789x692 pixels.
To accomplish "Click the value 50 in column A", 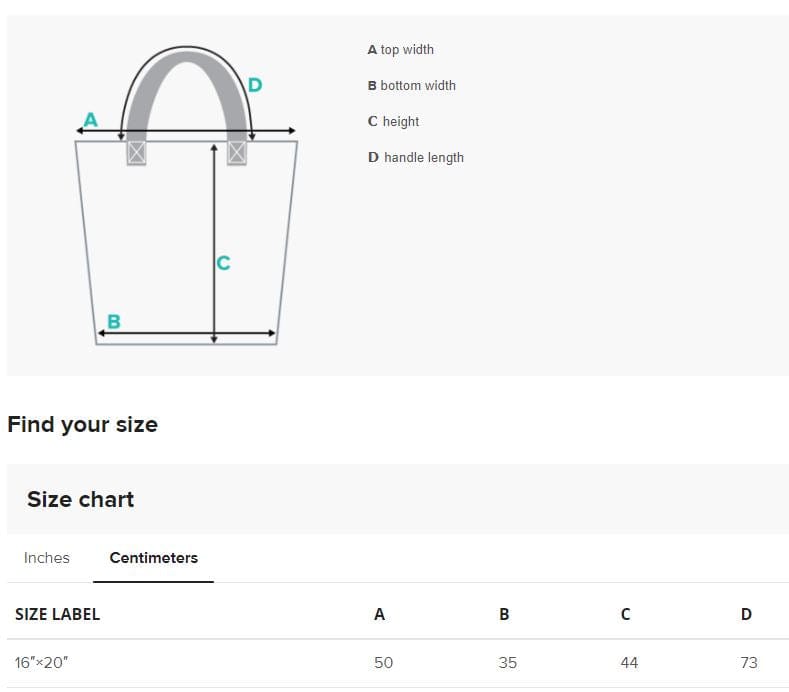I will coord(383,662).
